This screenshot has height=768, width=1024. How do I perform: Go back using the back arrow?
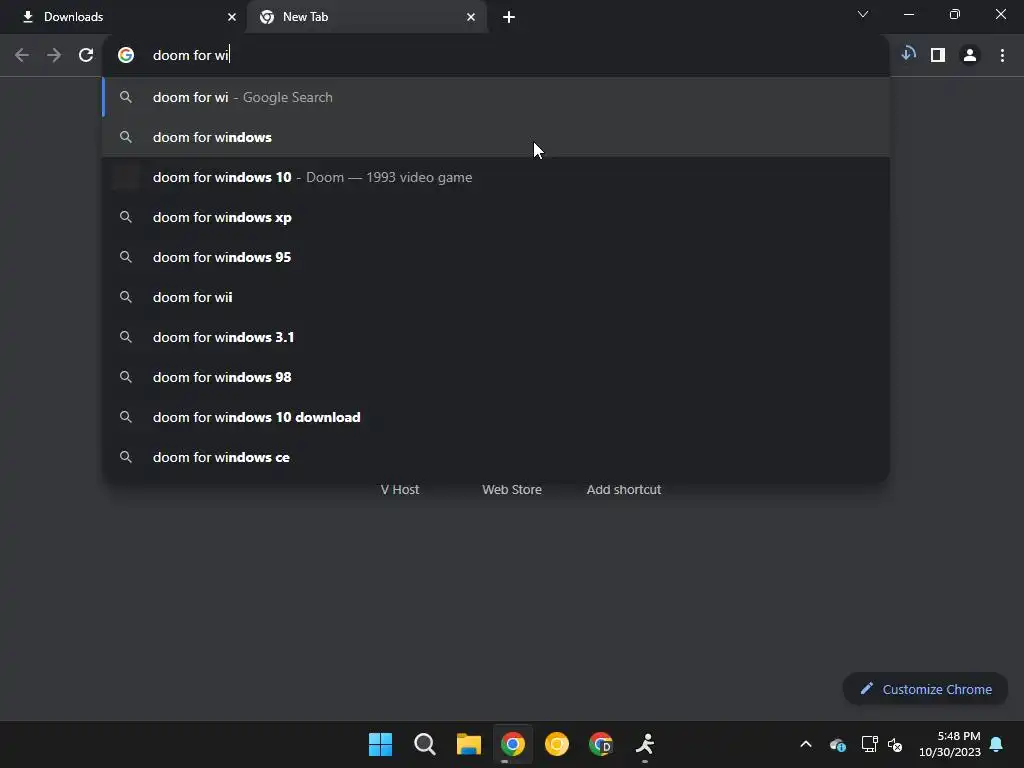click(22, 55)
